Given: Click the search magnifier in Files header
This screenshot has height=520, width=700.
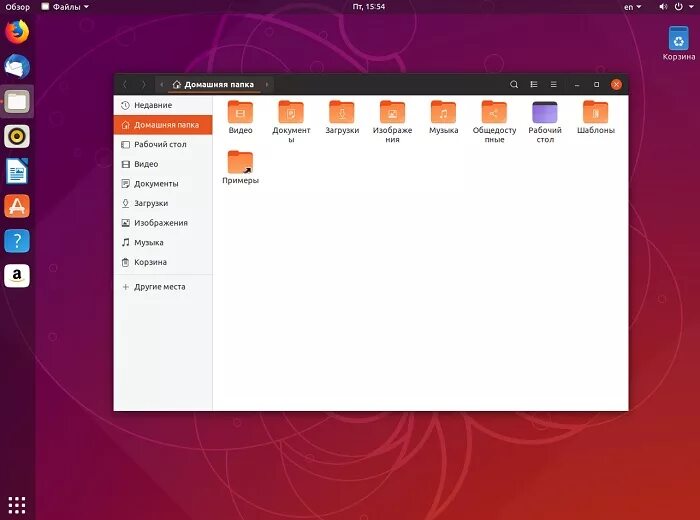Looking at the screenshot, I should coord(514,84).
